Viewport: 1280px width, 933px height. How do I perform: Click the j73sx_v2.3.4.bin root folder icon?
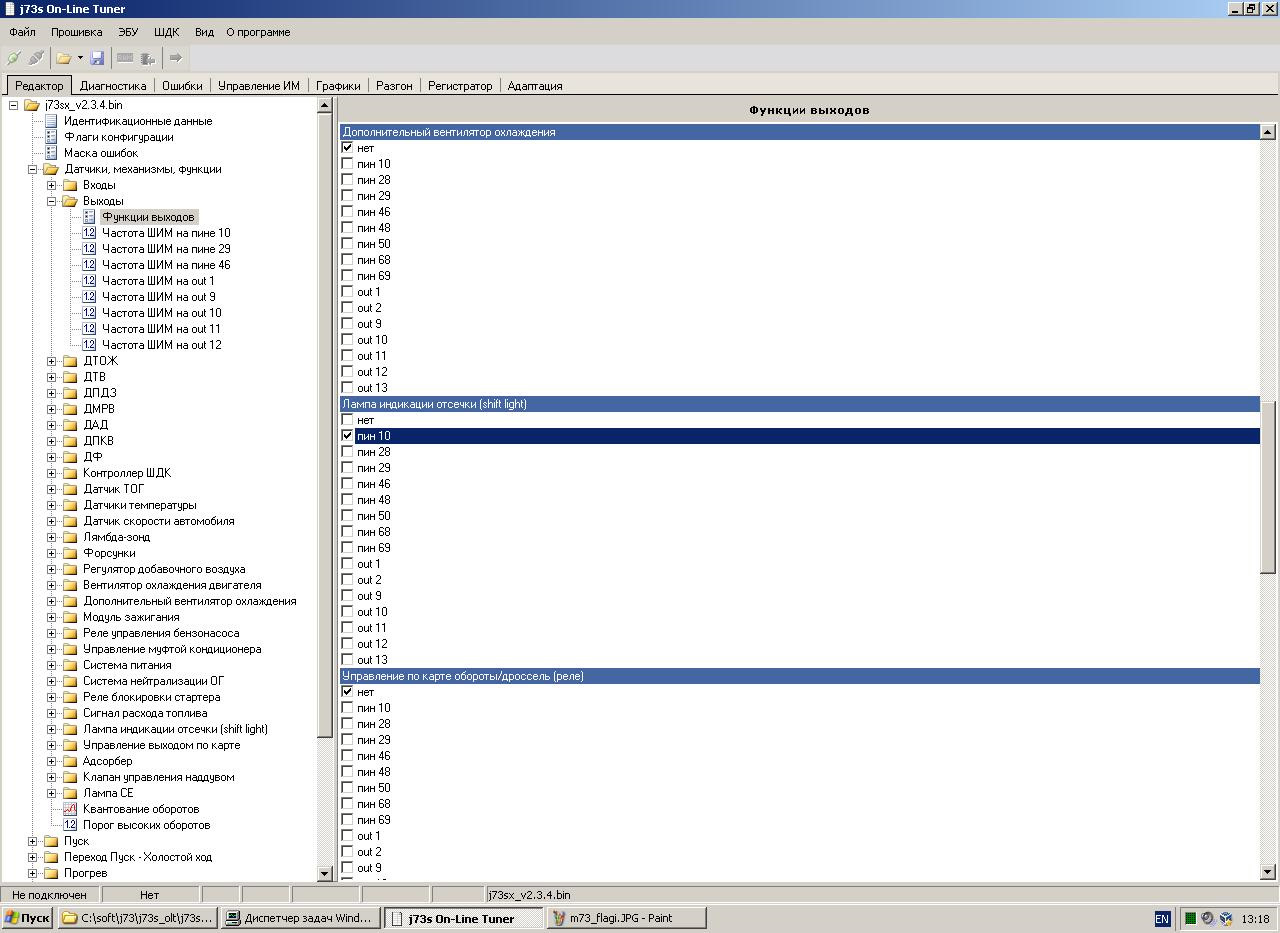32,105
